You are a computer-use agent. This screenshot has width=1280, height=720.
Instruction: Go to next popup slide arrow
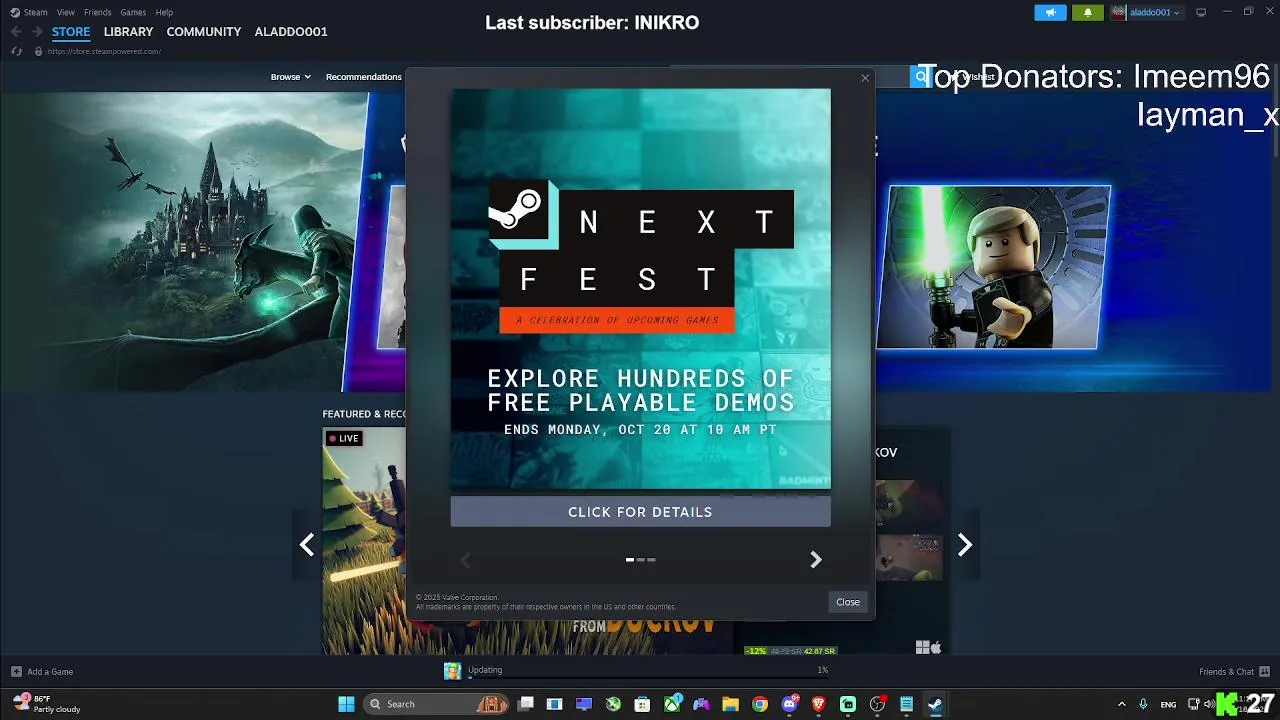point(815,560)
